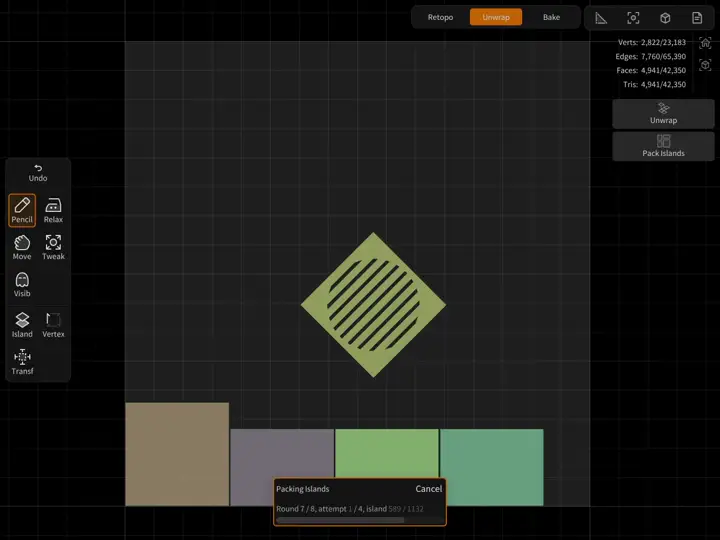Click the 3D cube view icon
Viewport: 720px width, 540px height.
[665, 18]
